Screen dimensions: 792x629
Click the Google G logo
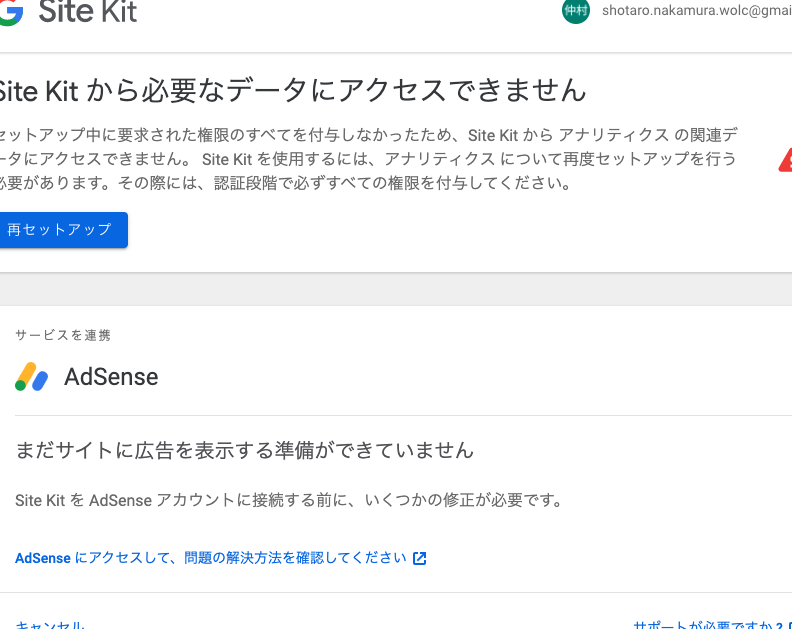coord(10,12)
